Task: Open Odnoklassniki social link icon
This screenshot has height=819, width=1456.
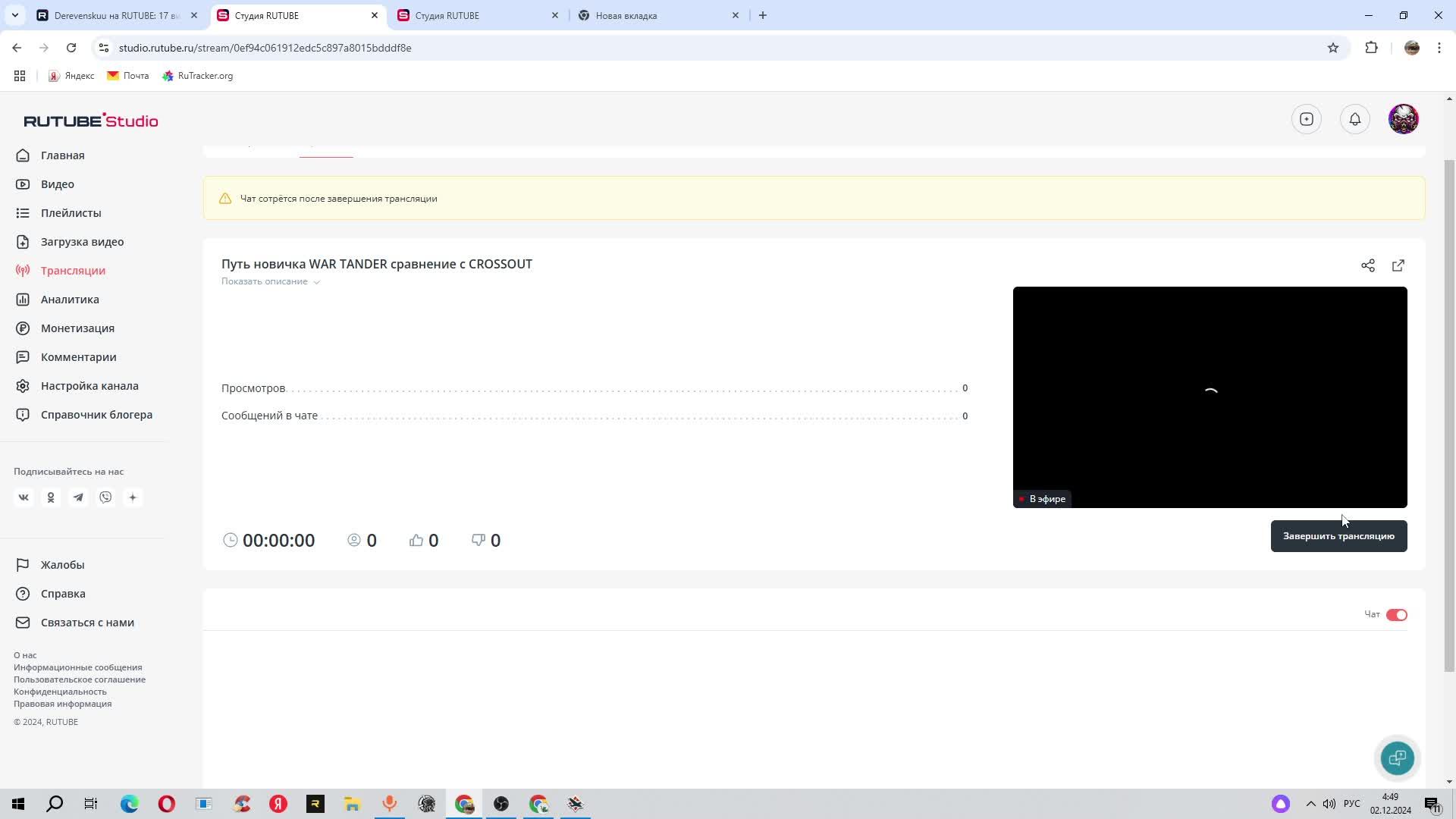Action: click(x=51, y=497)
